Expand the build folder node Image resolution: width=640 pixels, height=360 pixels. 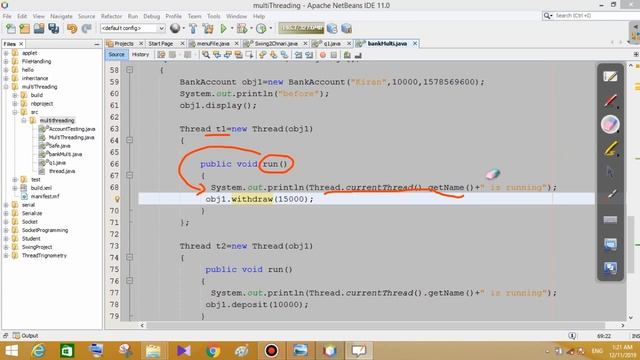(15, 95)
